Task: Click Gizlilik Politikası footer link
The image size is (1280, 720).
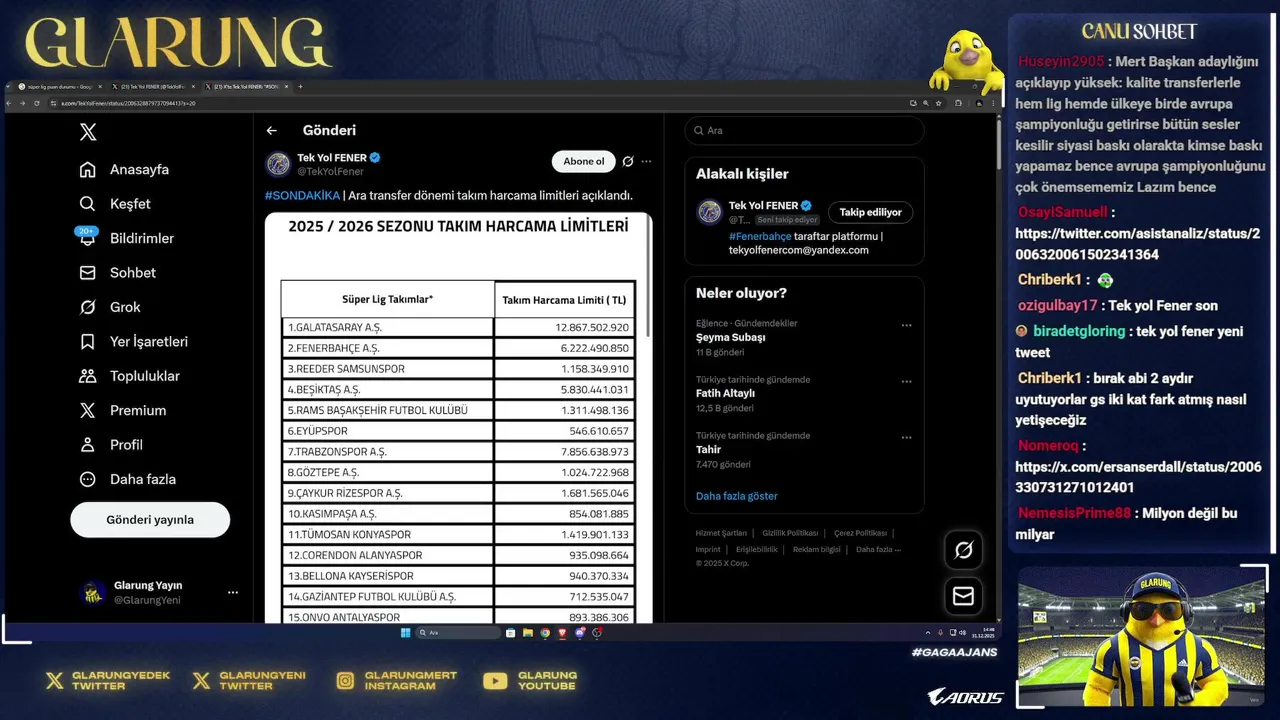Action: 790,533
